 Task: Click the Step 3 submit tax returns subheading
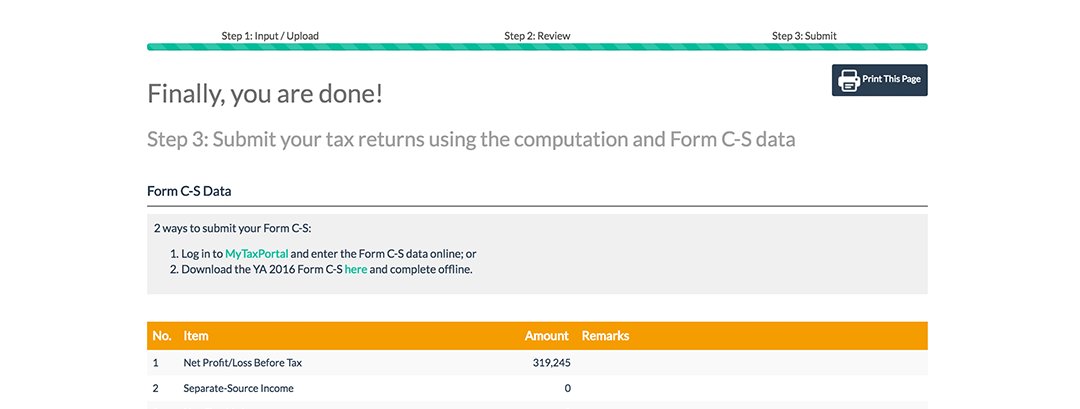(471, 139)
